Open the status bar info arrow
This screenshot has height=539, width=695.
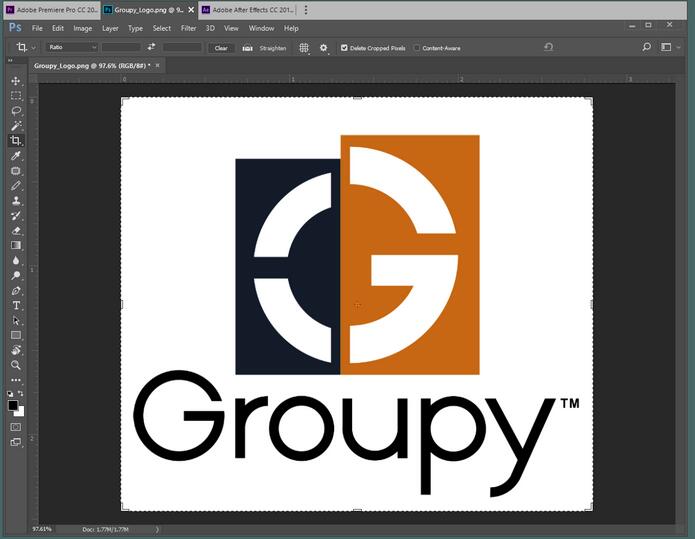coord(157,529)
